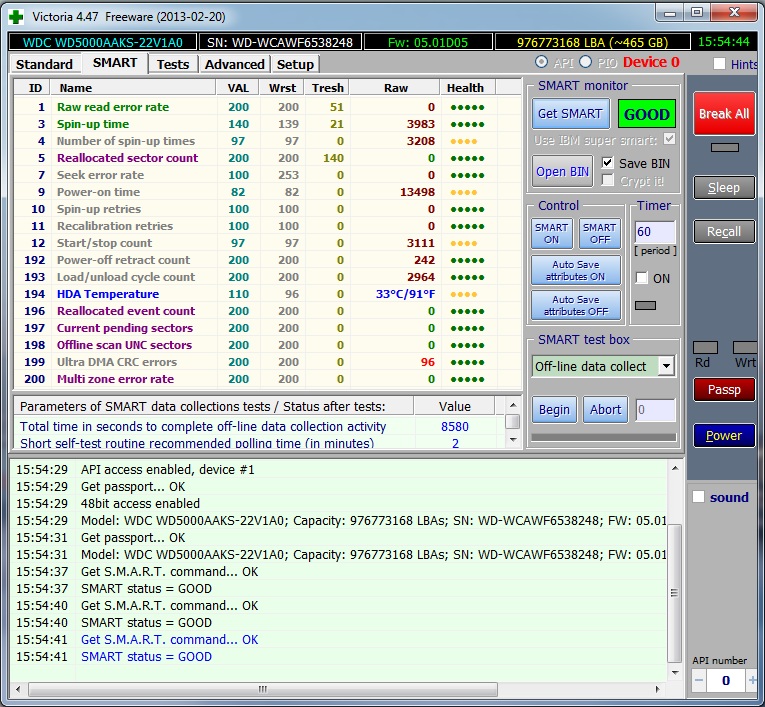Click the Total time off-line data collection row
The image size is (765, 707).
tap(259, 426)
